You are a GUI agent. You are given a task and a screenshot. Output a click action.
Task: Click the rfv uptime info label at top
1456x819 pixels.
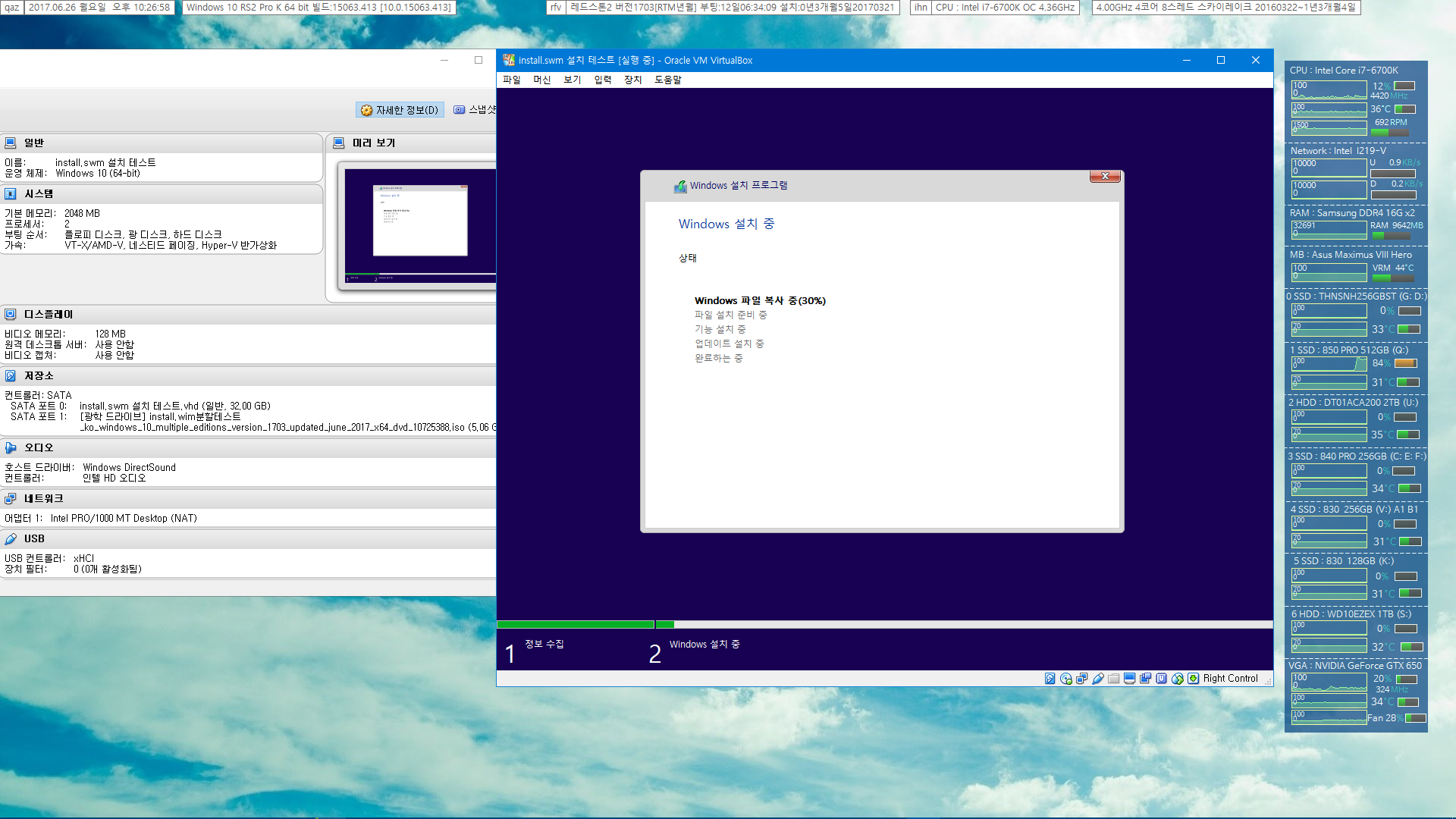coord(723,7)
